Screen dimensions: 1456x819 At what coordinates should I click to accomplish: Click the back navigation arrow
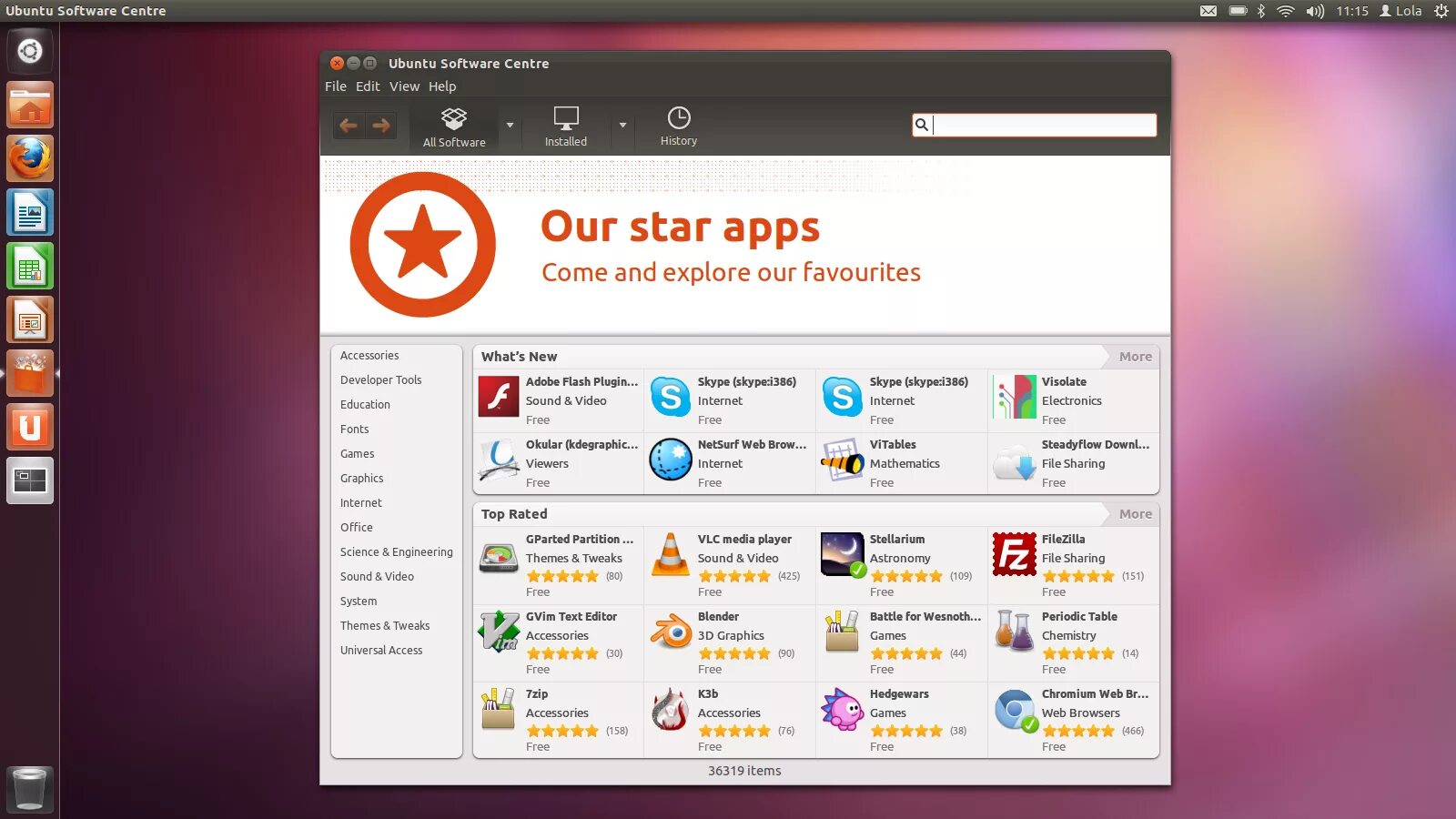coord(349,125)
